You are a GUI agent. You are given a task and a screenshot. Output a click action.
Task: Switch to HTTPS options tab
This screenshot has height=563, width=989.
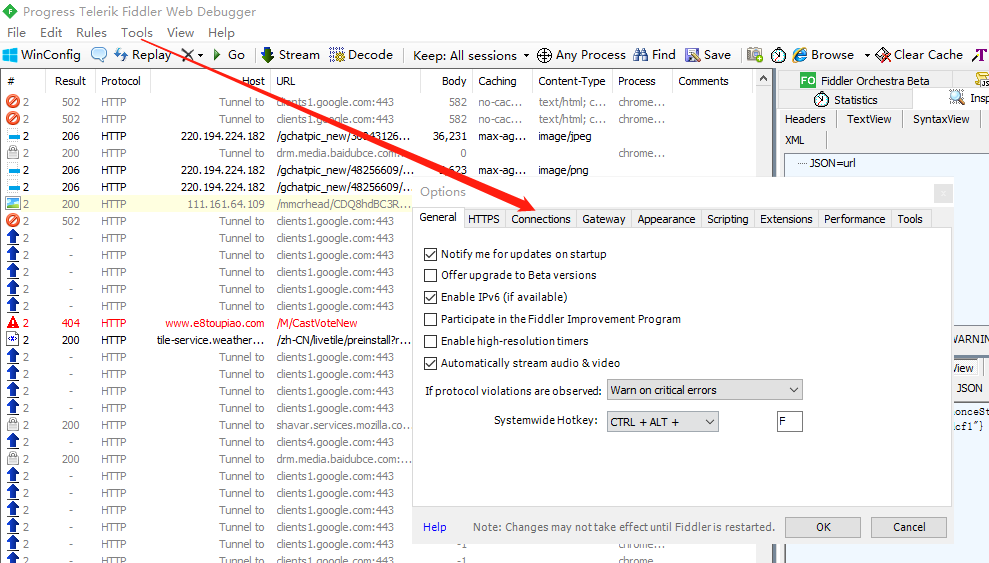484,219
